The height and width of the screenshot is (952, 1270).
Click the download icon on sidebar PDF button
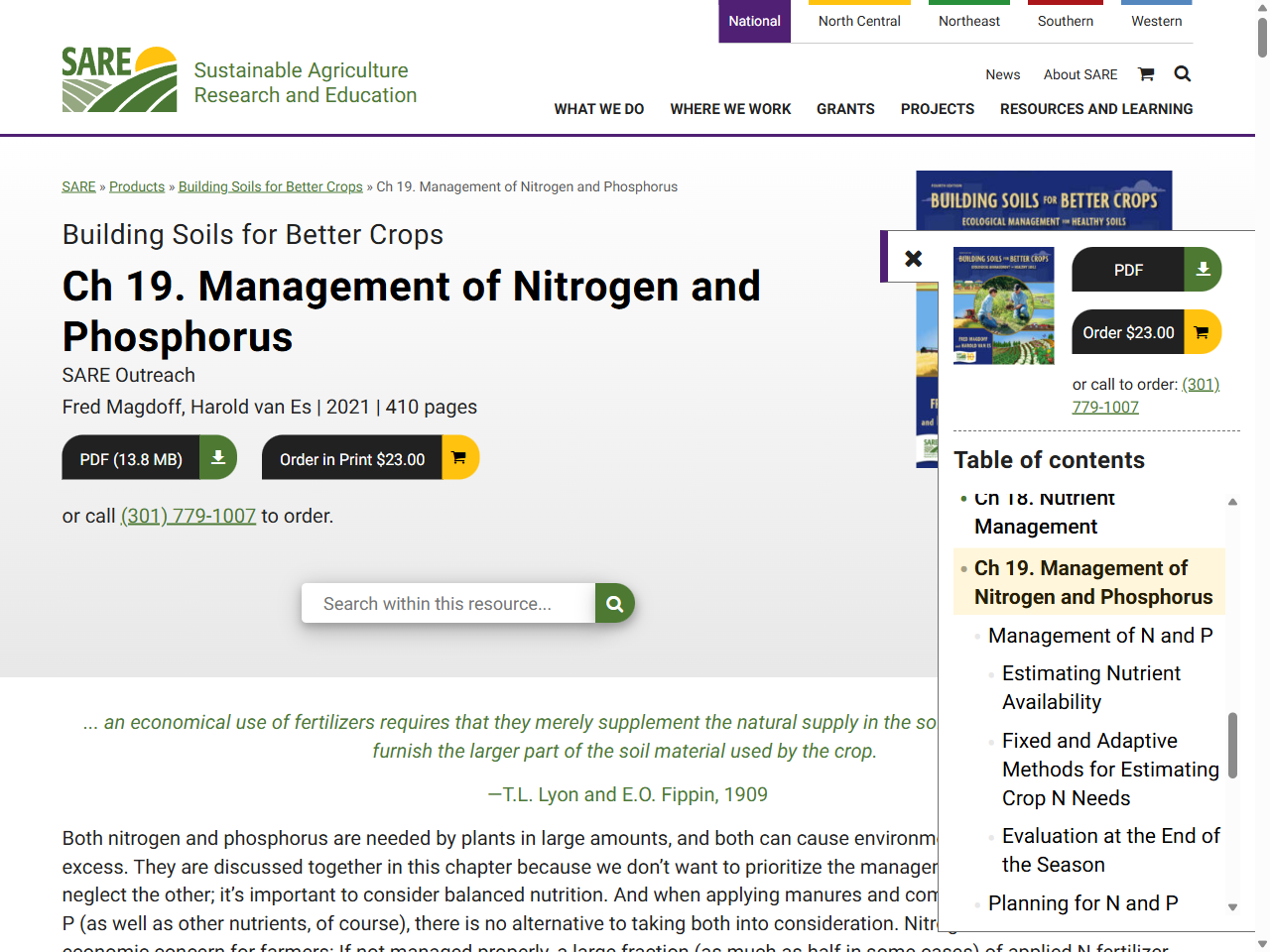pos(1203,269)
